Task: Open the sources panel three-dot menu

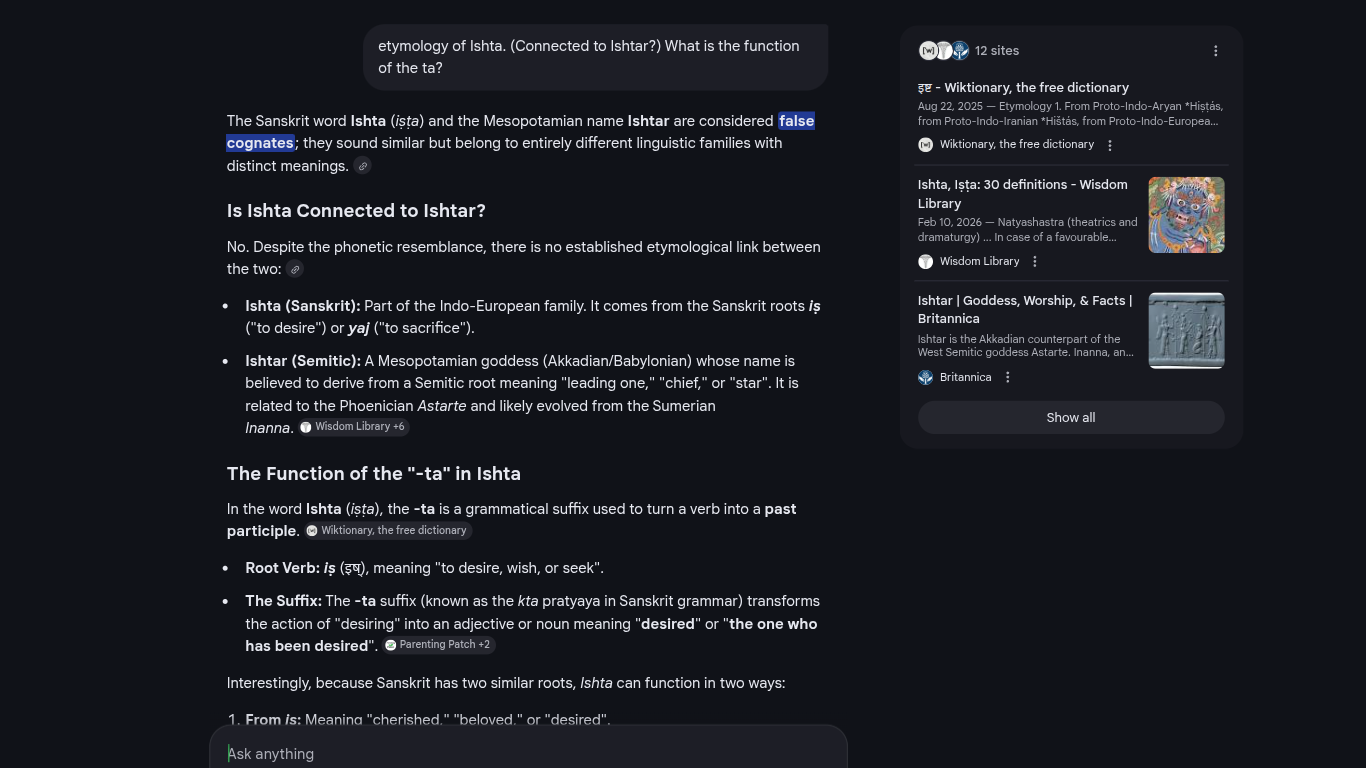Action: tap(1215, 51)
